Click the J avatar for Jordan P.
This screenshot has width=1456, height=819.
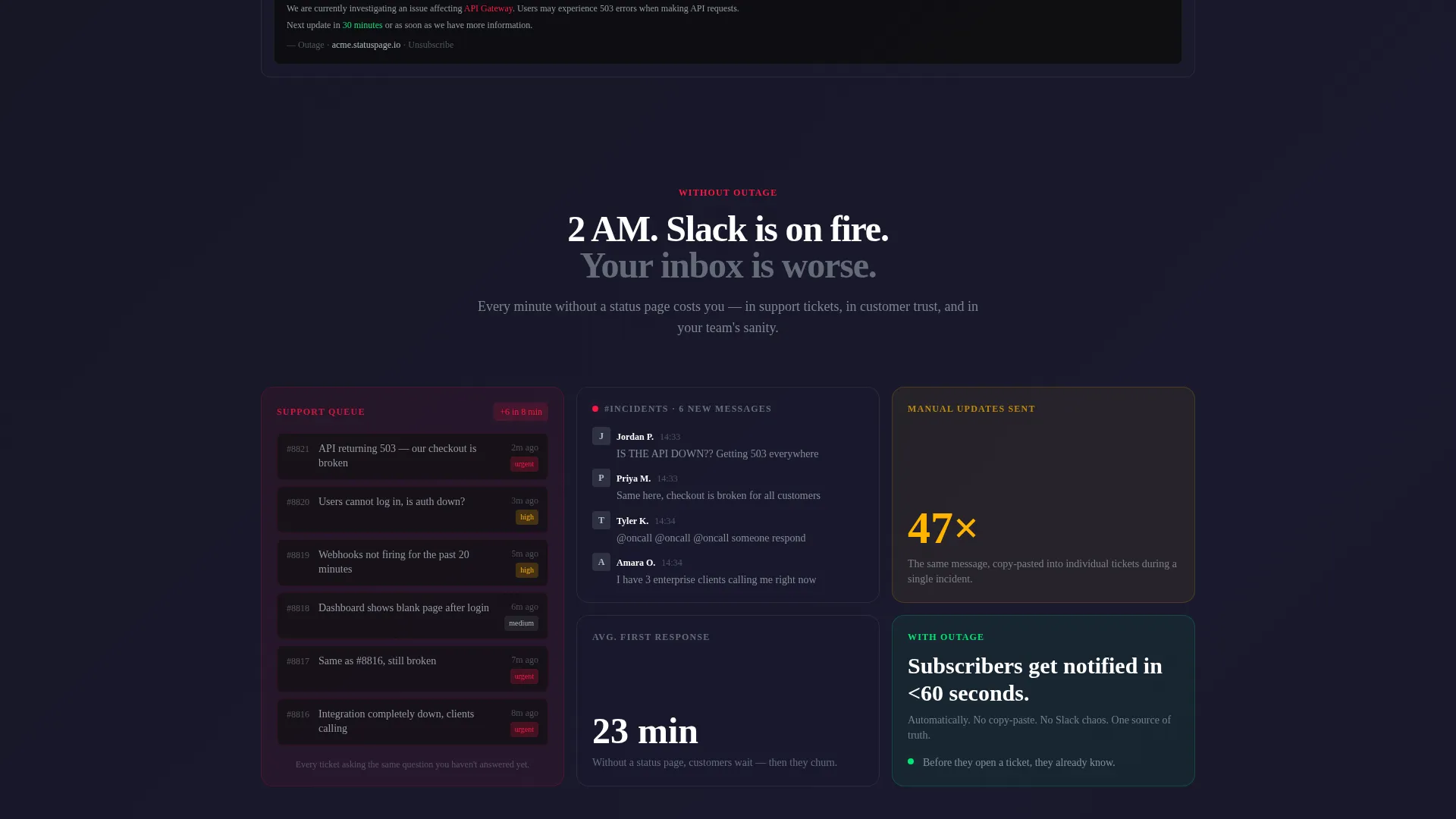(x=601, y=436)
